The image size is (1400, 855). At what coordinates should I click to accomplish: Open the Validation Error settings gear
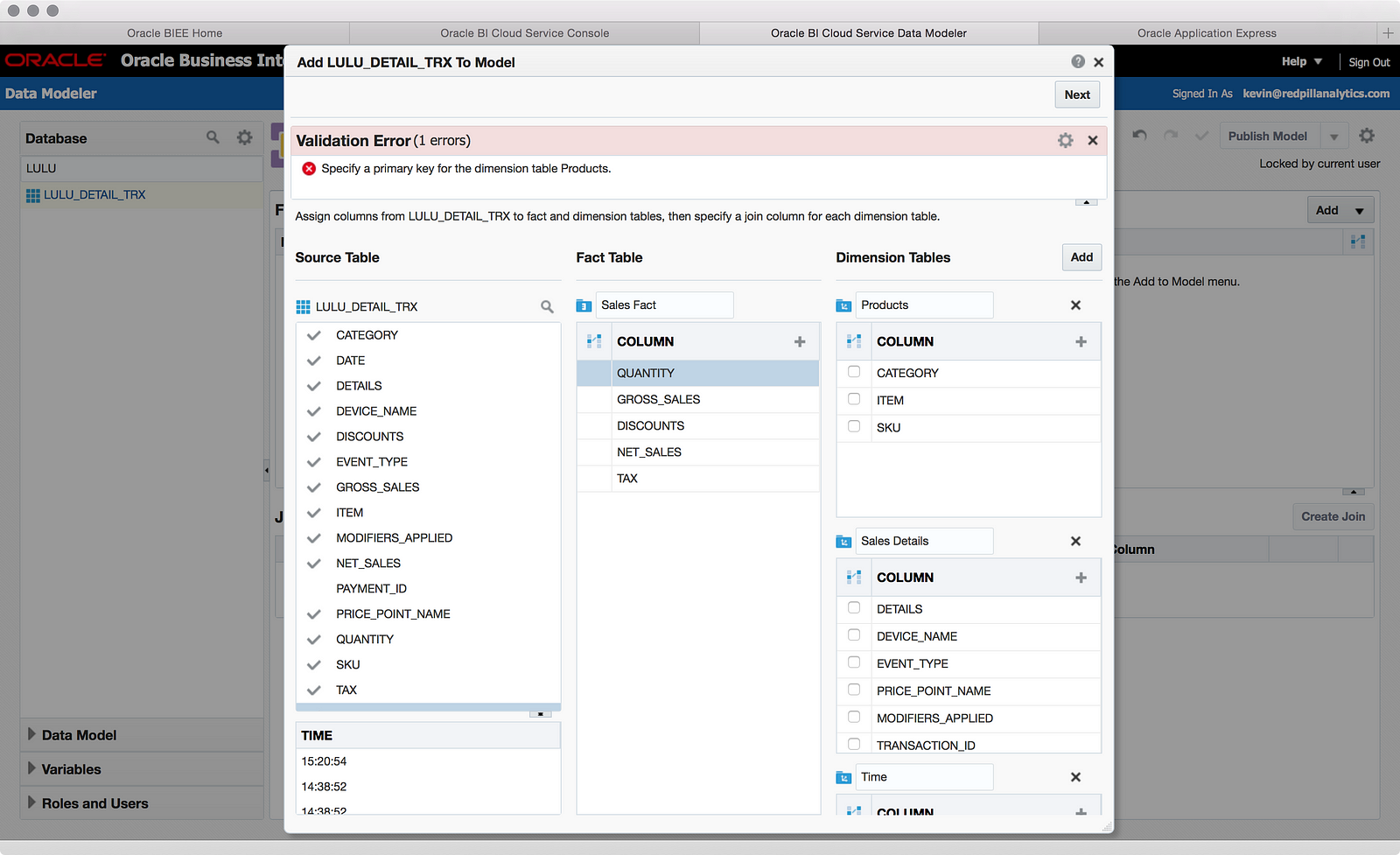pos(1065,140)
